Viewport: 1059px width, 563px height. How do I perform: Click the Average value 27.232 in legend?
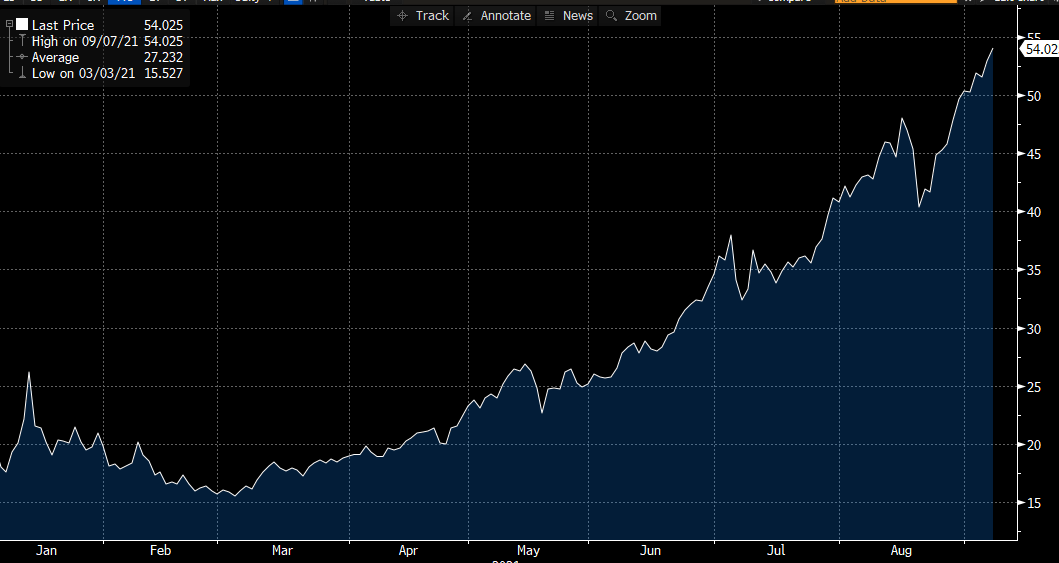(x=163, y=58)
